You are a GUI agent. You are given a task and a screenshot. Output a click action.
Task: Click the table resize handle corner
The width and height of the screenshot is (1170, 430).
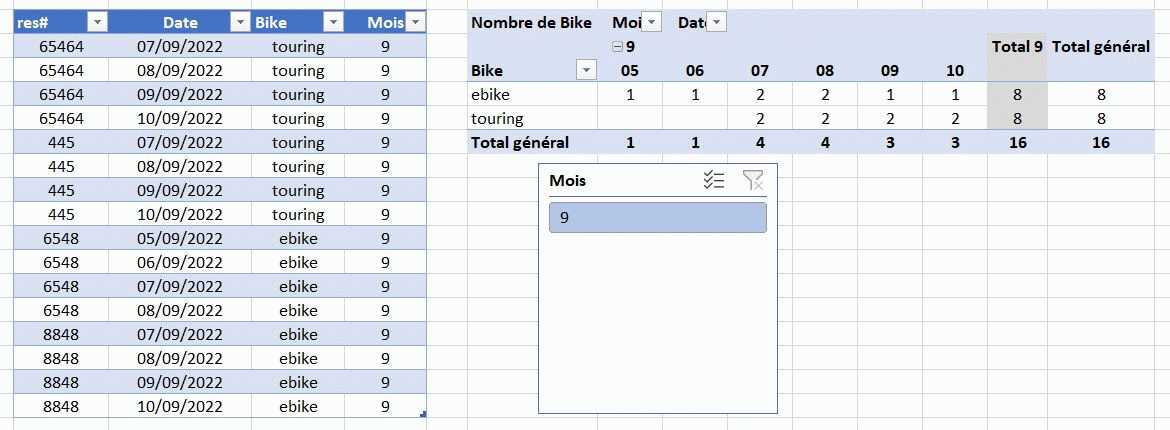point(424,413)
